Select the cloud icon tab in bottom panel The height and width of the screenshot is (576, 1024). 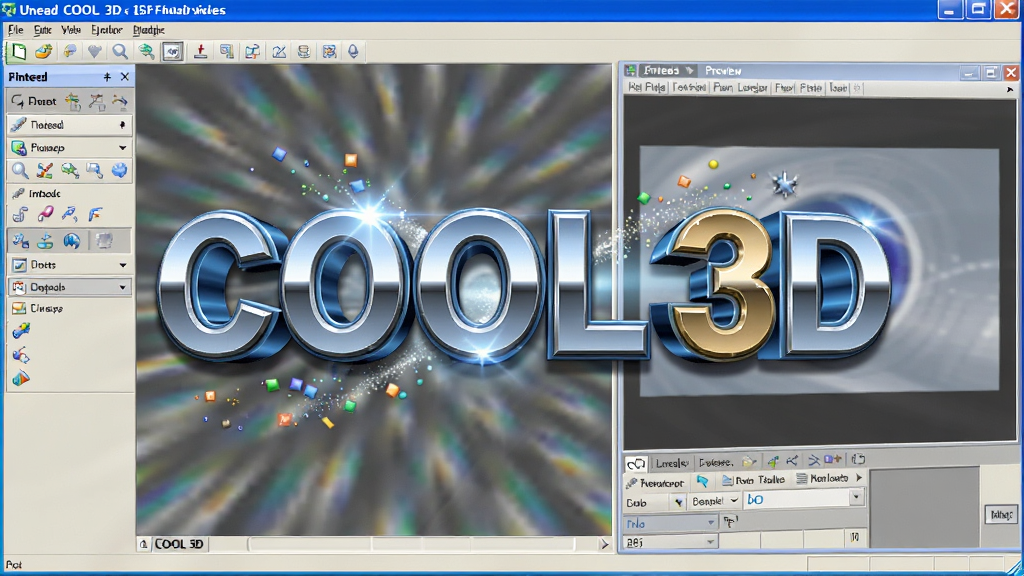[636, 464]
